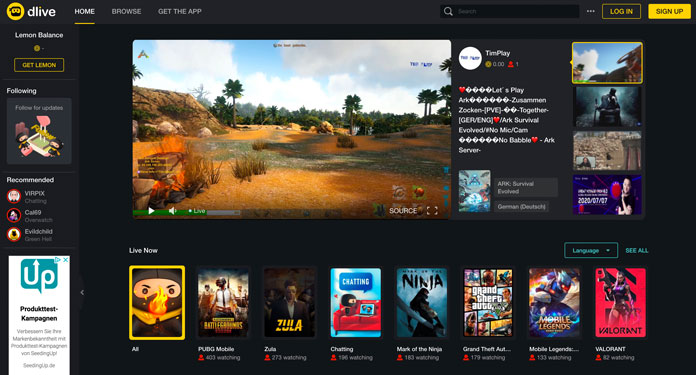The height and width of the screenshot is (375, 696).
Task: Change video quality via SOURCE
Action: point(403,211)
